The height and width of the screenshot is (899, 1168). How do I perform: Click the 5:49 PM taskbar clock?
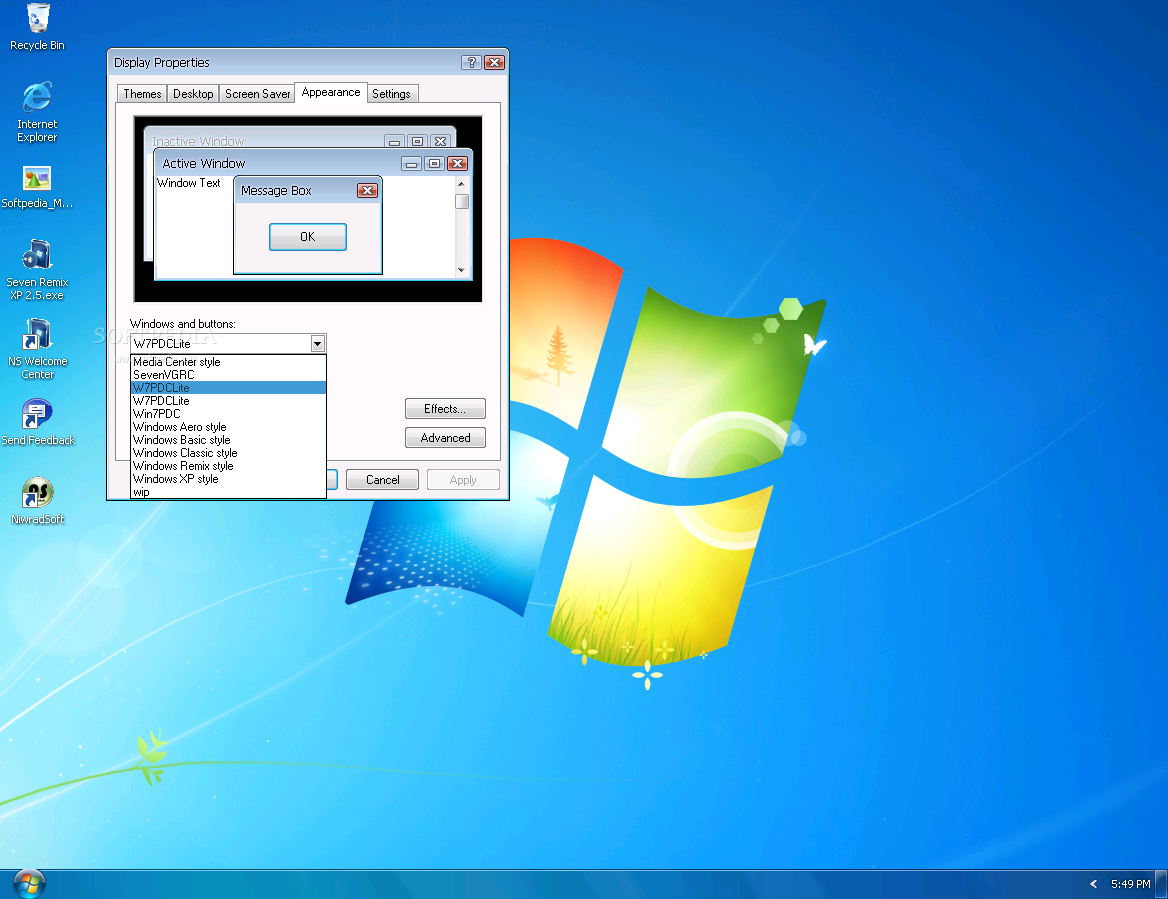[1130, 884]
